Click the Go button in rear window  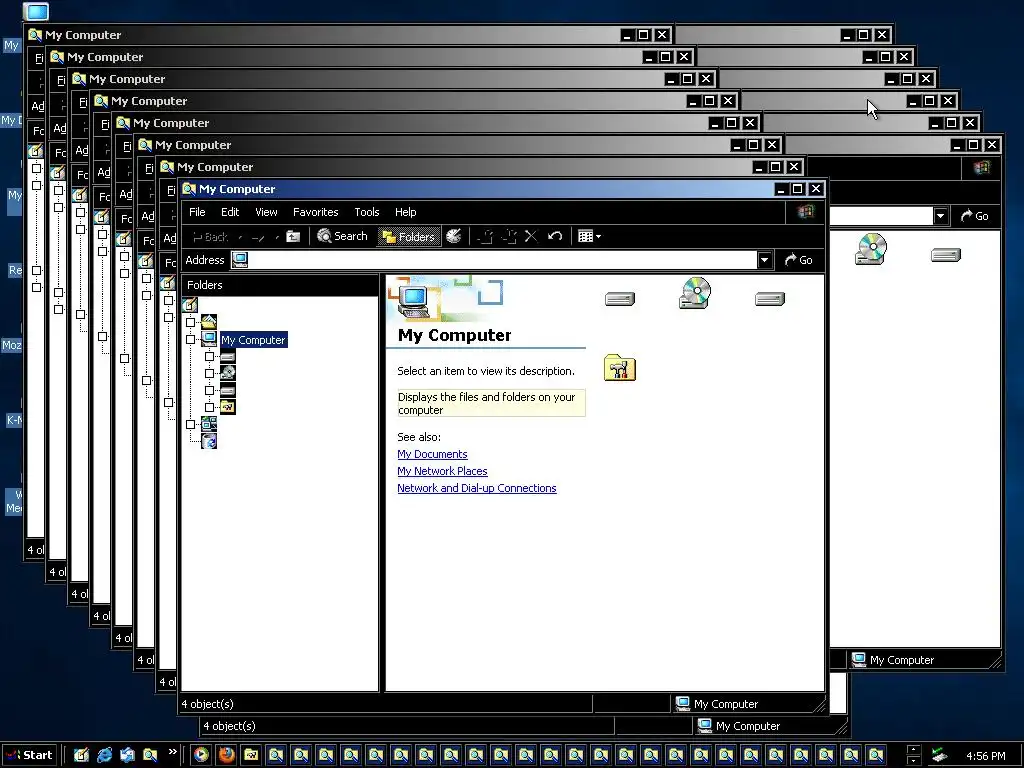click(974, 216)
